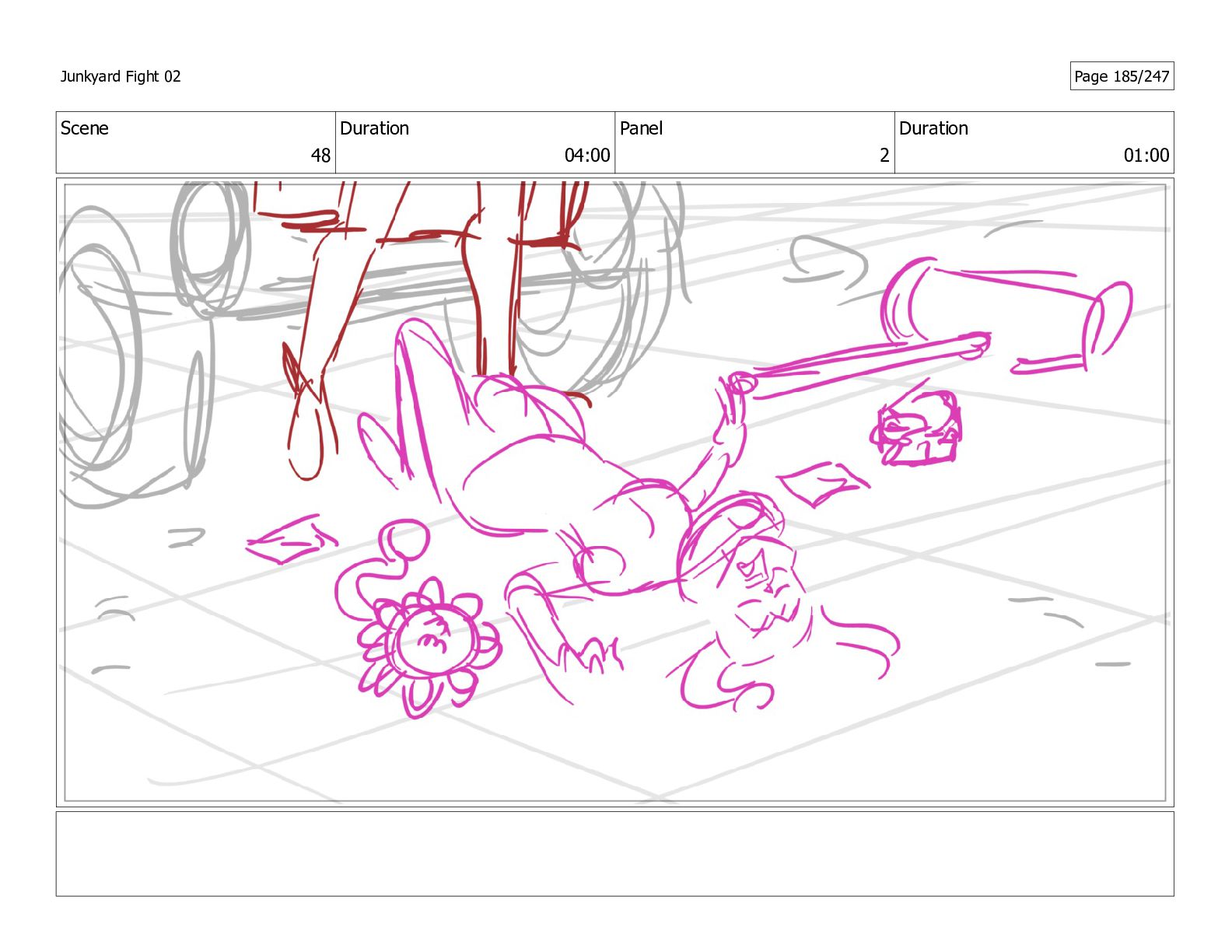
Task: Click the 'Panel' header label
Action: coord(641,128)
